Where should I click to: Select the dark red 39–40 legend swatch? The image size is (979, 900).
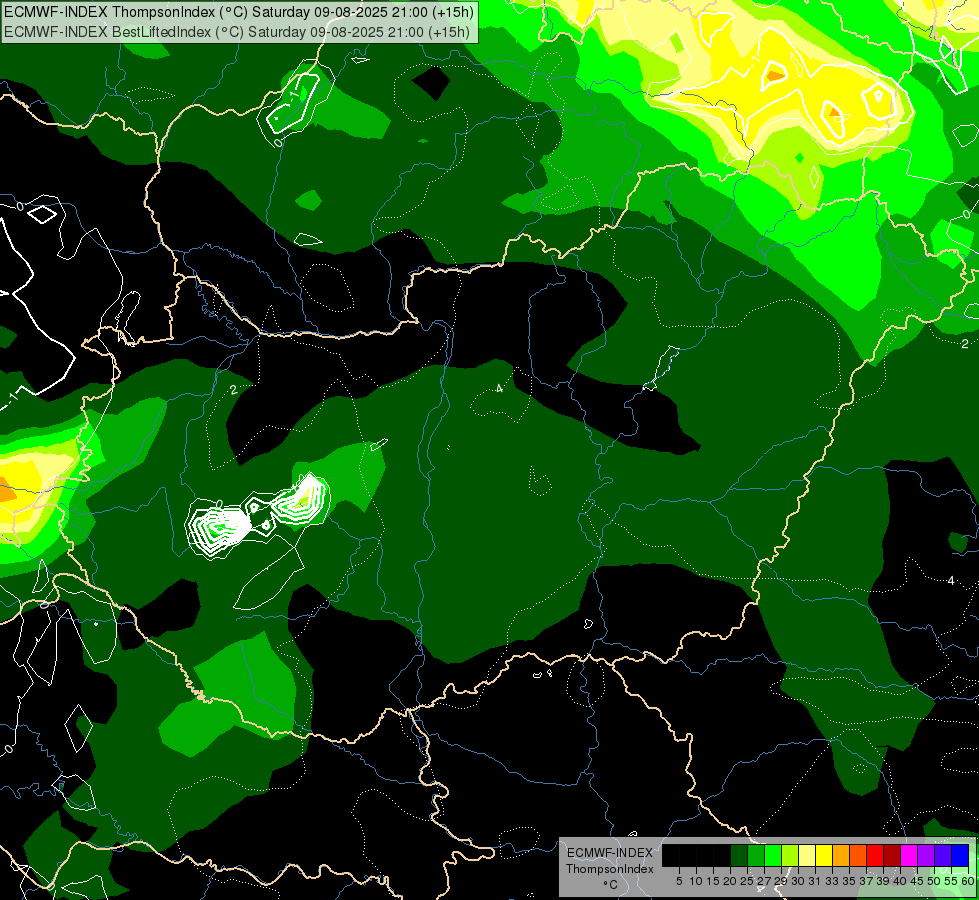892,855
